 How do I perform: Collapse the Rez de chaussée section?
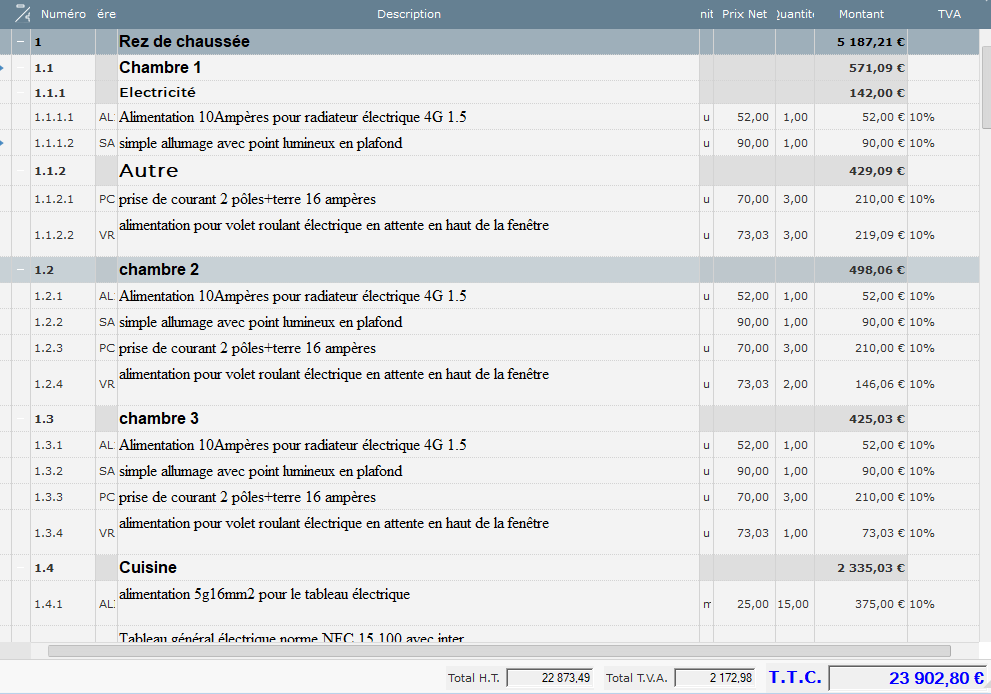click(x=21, y=42)
